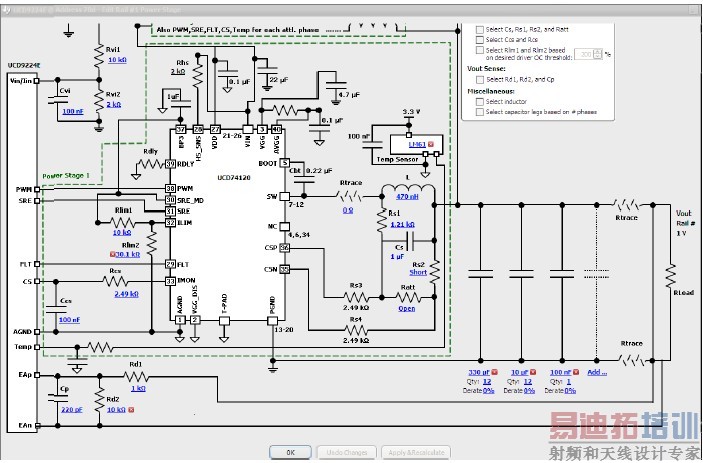Change the Rlim1 10 kΩ value
The image size is (703, 463).
coord(122,233)
